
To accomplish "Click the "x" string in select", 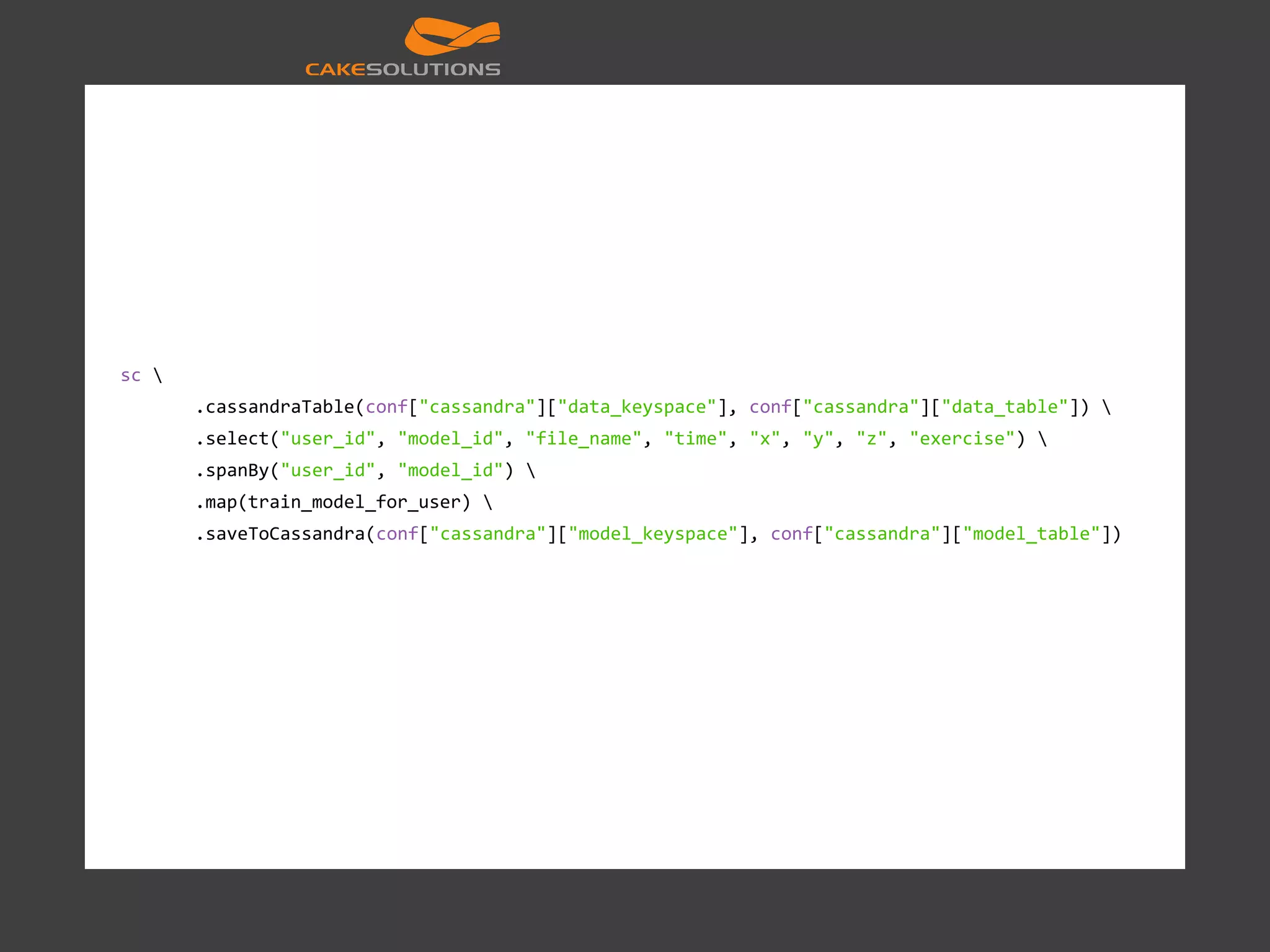I will (x=765, y=439).
